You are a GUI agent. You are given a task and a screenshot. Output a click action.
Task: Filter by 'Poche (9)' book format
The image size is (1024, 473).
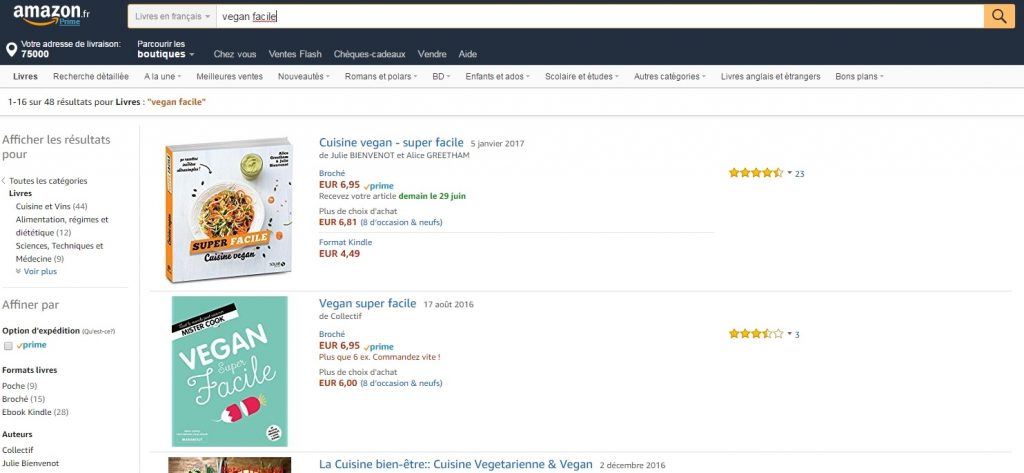click(20, 386)
